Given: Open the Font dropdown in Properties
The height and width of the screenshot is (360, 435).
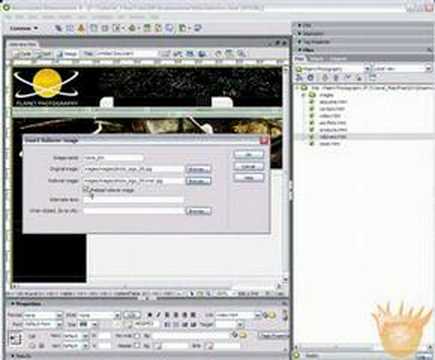Looking at the screenshot, I should coord(59,324).
